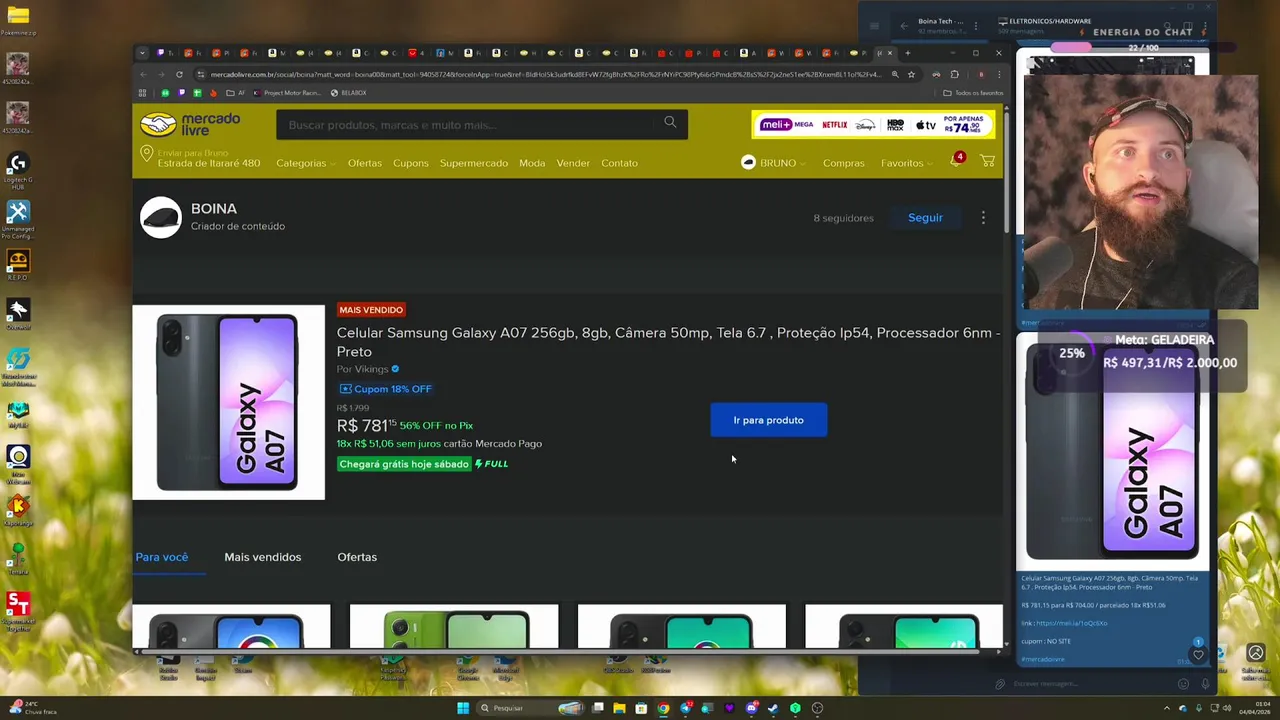Click the emoji icon in the chat message box
1280x720 pixels.
coord(1183,684)
